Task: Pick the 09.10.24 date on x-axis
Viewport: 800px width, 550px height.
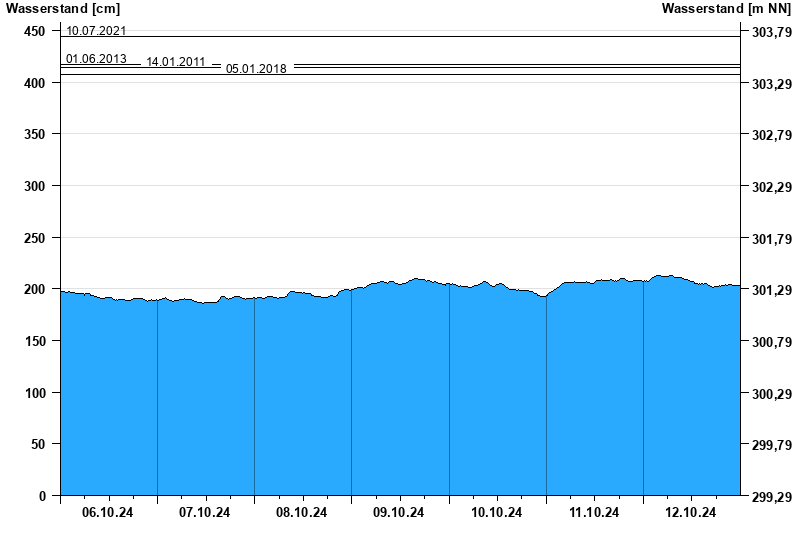Action: [399, 512]
